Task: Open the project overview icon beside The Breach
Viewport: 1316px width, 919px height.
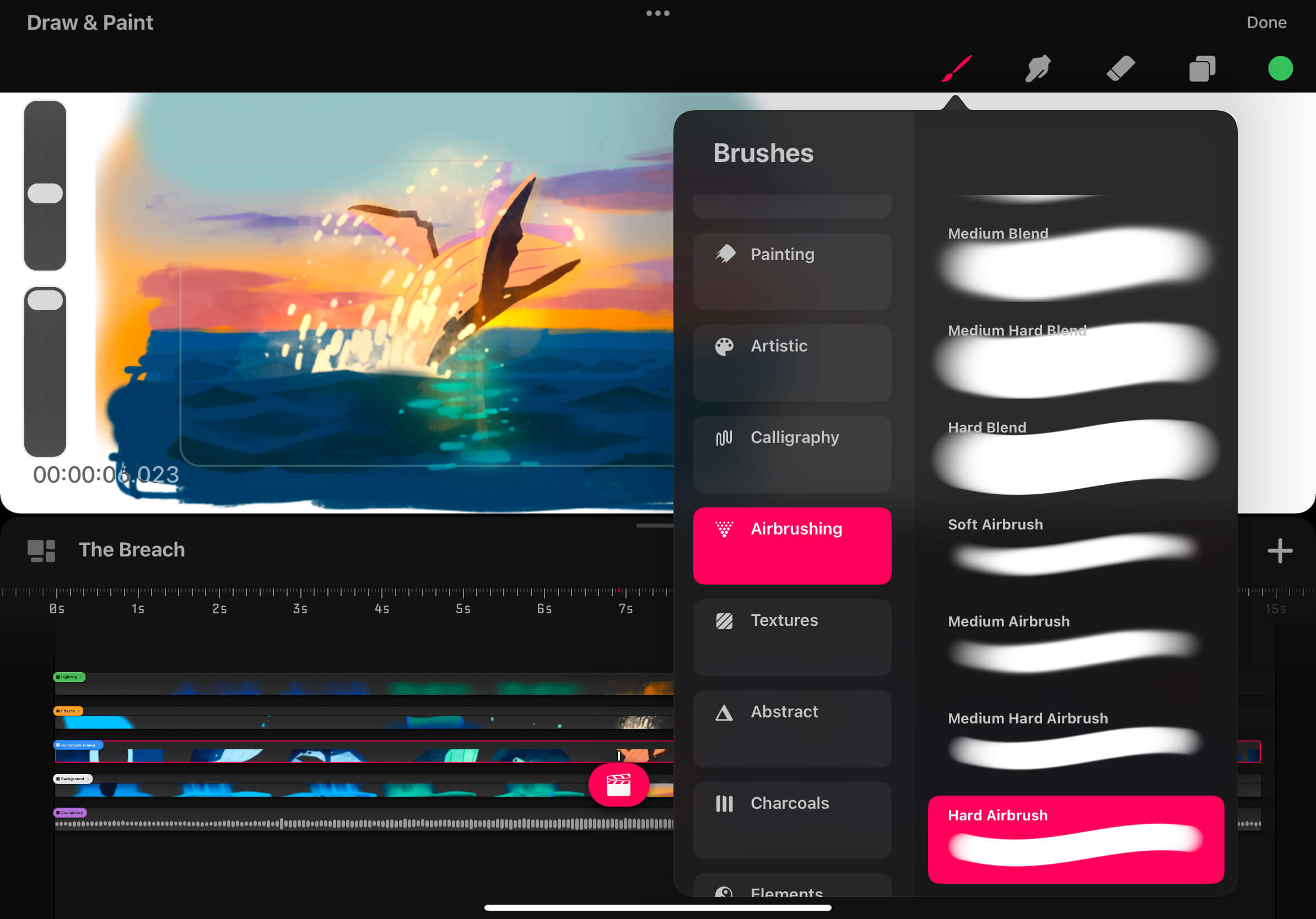Action: pyautogui.click(x=40, y=550)
